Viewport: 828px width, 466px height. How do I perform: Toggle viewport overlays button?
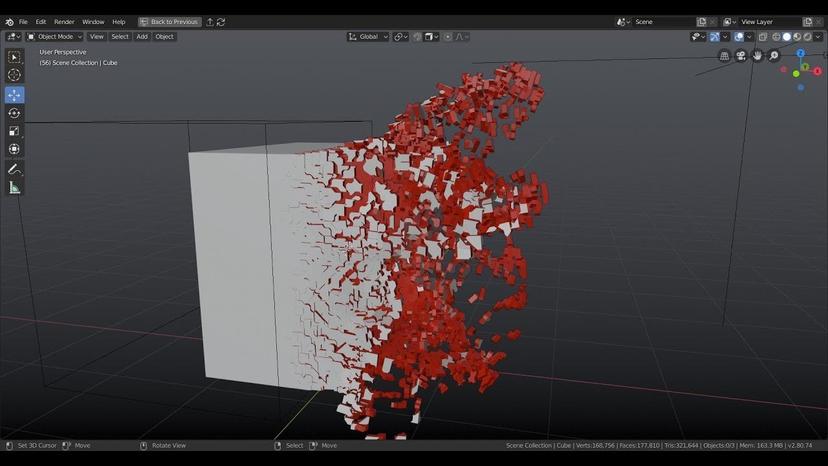(739, 37)
